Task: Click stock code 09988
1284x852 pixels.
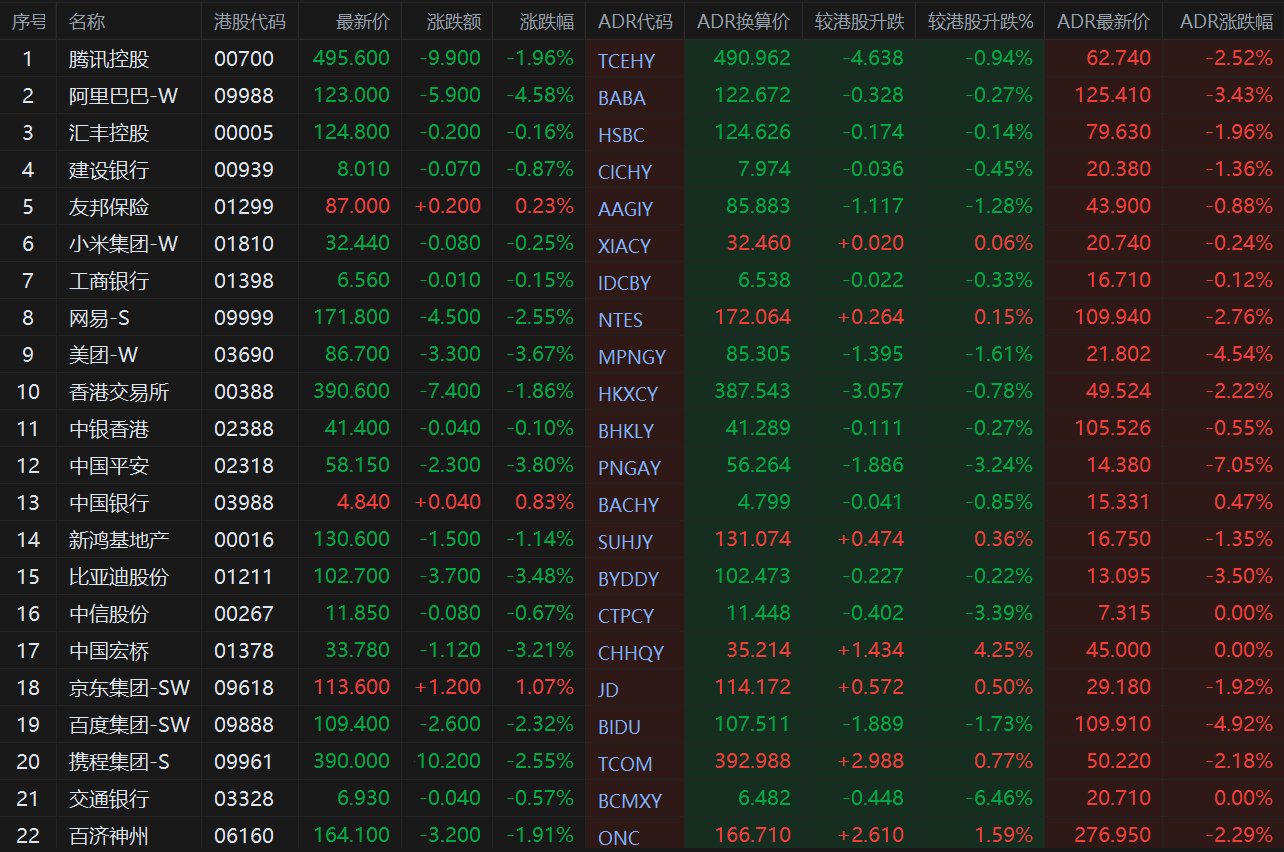Action: (243, 96)
